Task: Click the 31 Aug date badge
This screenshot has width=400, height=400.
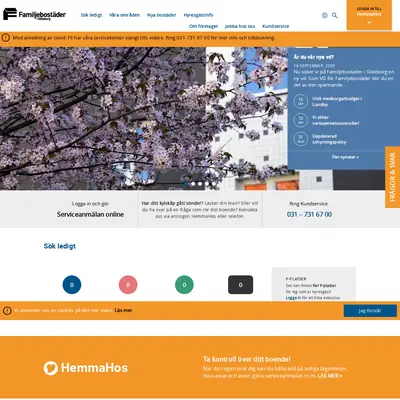Action: point(301,139)
